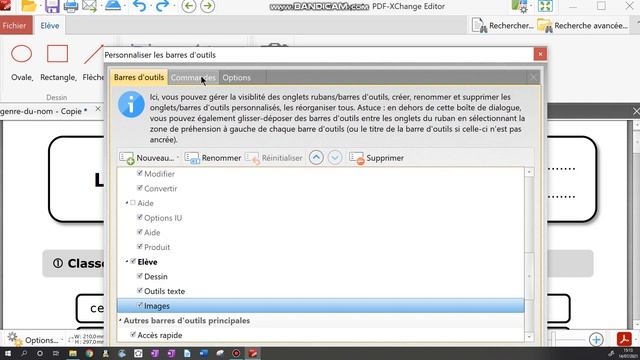Open File Explorer from the taskbar
Screen dimensions: 640x360
[73, 353]
